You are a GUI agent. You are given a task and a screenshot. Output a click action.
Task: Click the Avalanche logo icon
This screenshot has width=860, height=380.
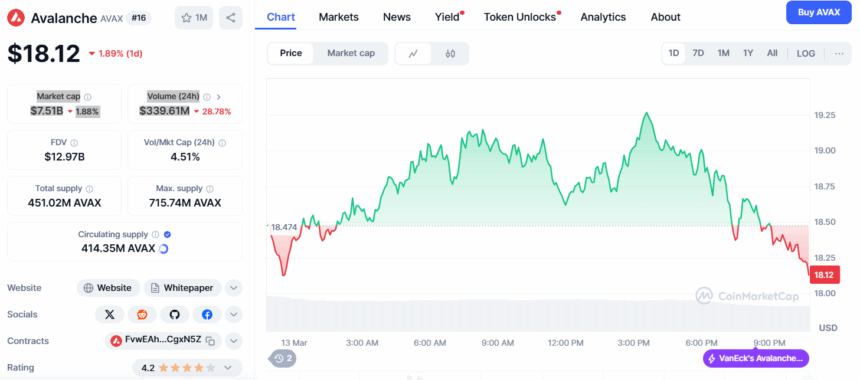tap(16, 18)
